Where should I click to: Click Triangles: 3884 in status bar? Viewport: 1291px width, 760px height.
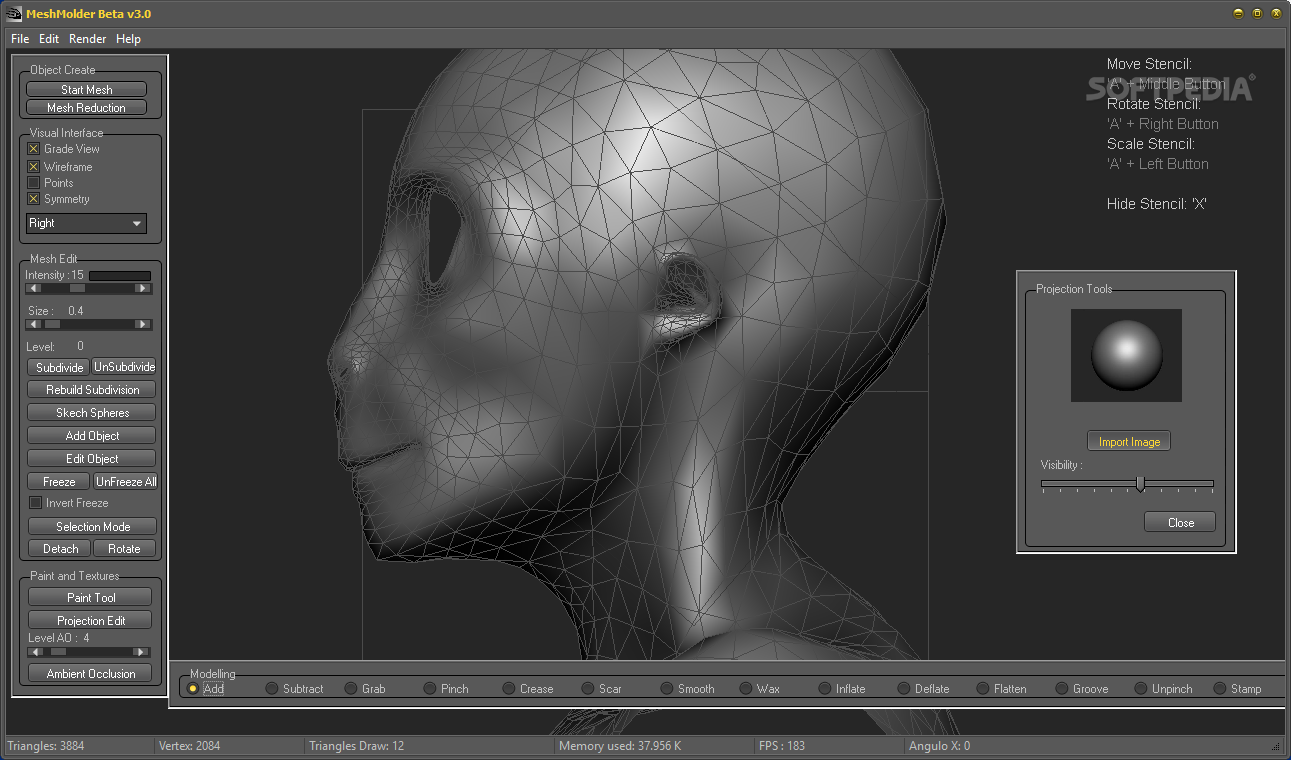click(x=44, y=745)
